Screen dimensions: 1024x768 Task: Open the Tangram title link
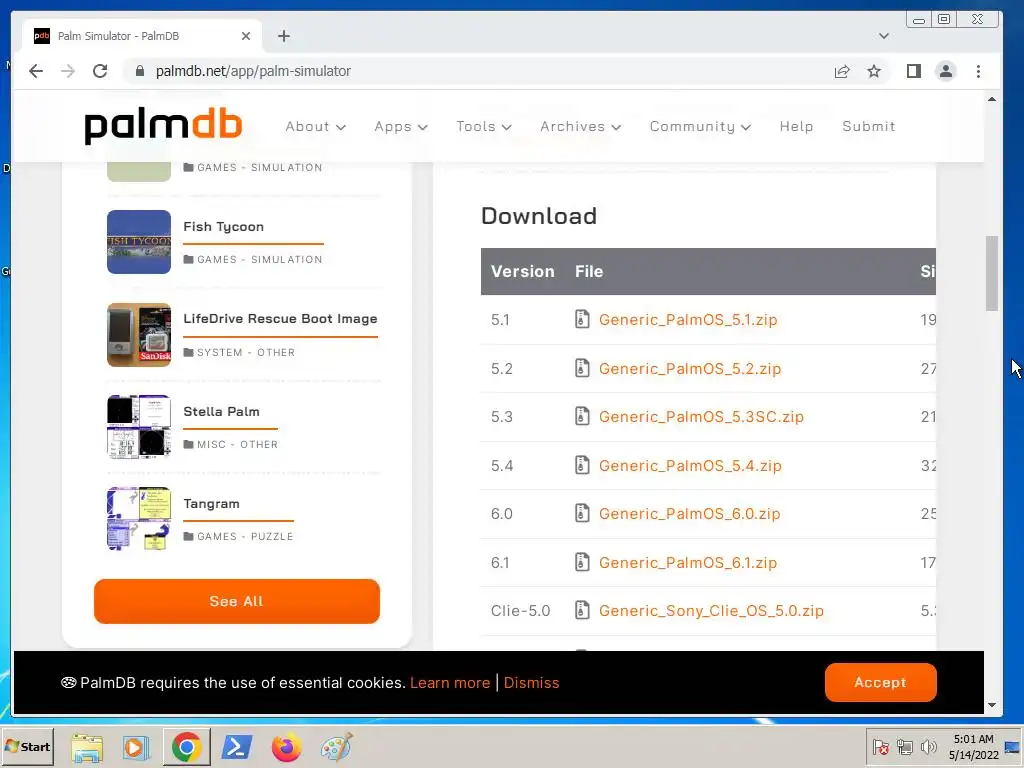click(212, 504)
